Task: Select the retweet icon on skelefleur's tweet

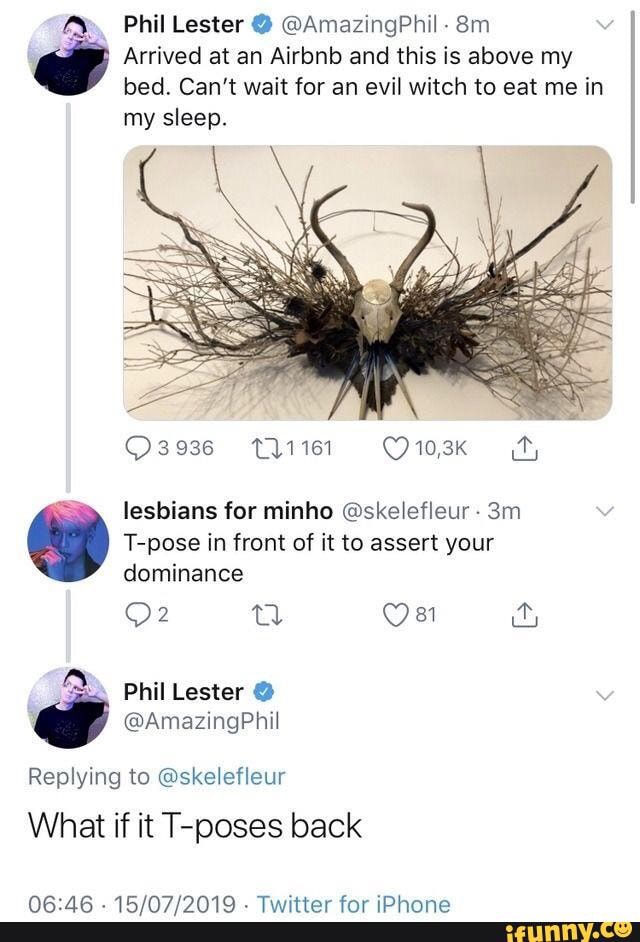Action: point(267,614)
